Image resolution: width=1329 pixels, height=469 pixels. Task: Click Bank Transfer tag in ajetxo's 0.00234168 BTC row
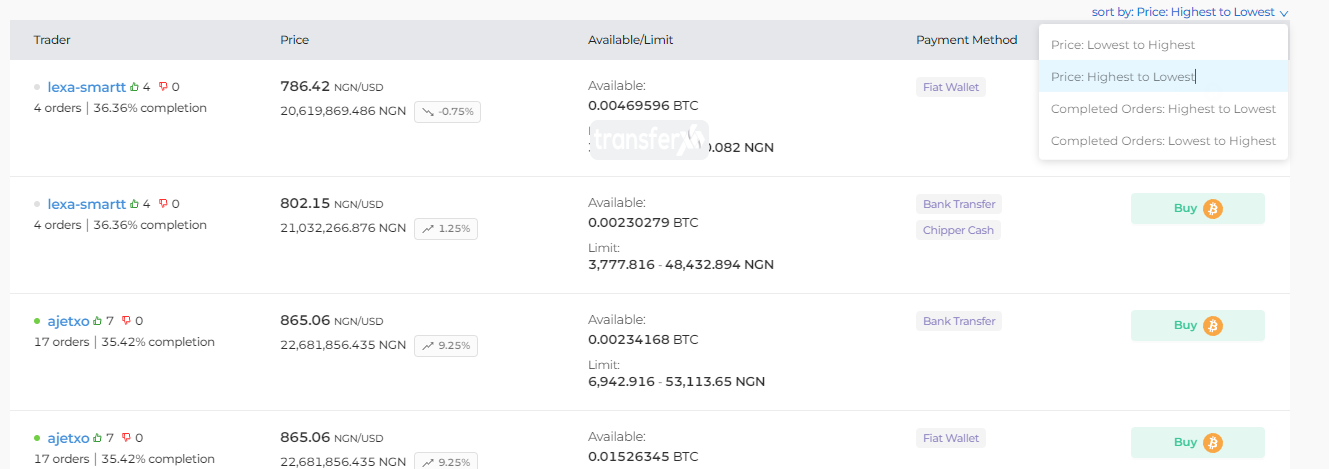[959, 321]
